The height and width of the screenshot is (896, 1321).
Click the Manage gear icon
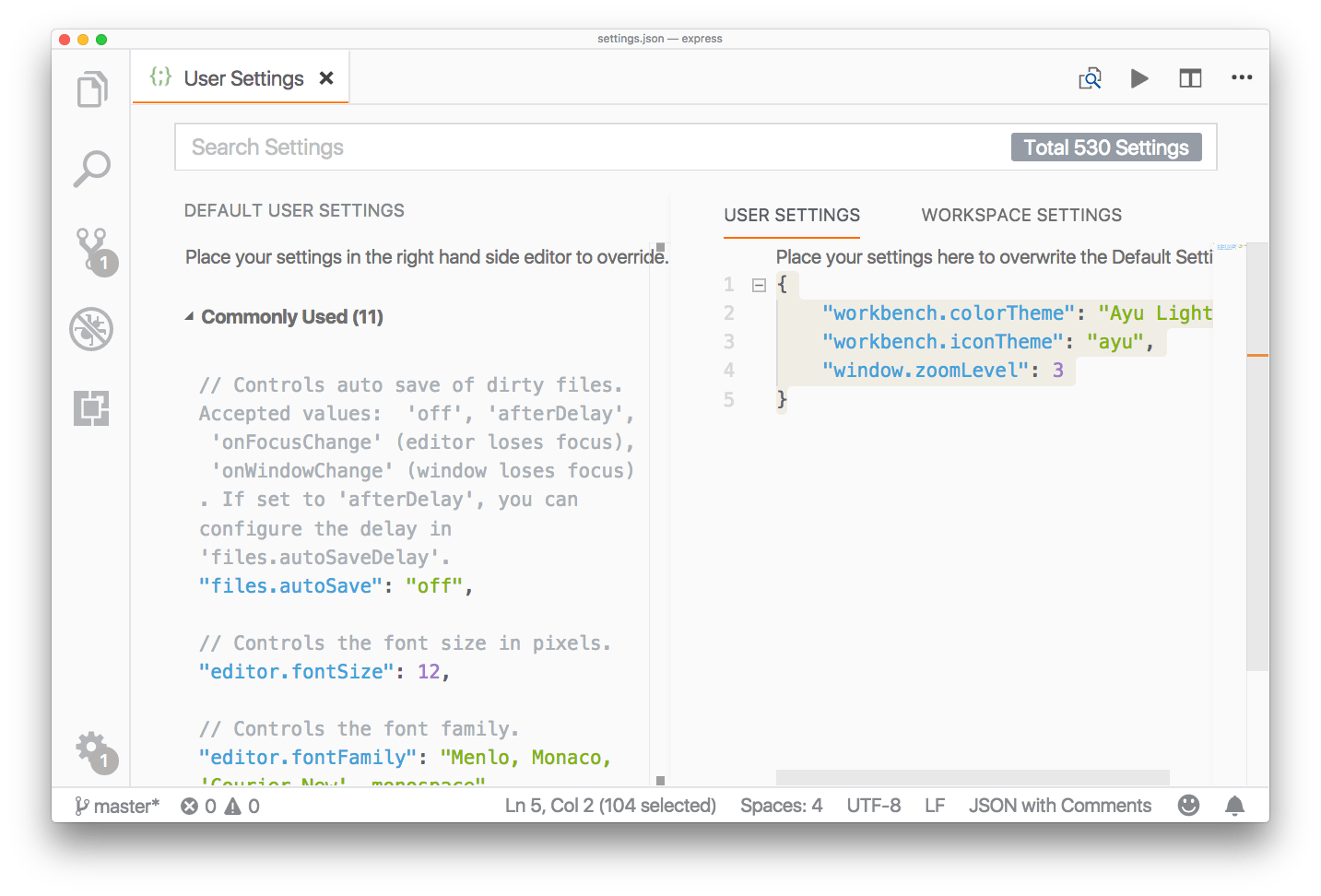tap(93, 750)
